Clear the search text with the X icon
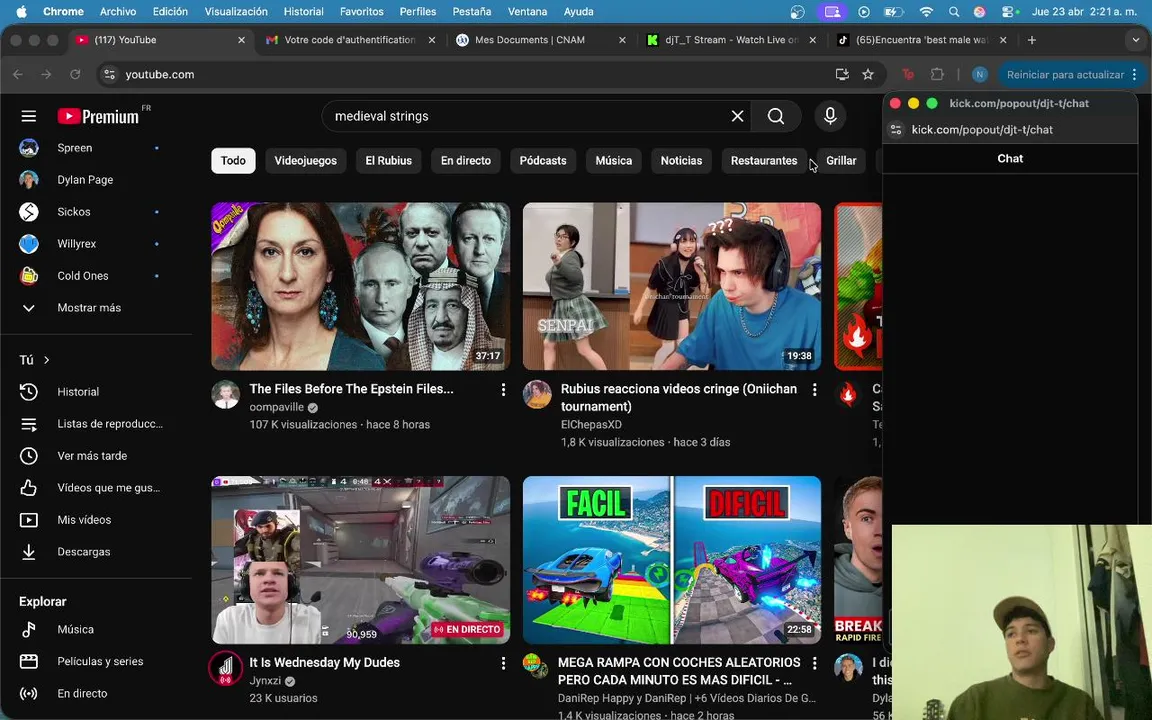 [737, 116]
